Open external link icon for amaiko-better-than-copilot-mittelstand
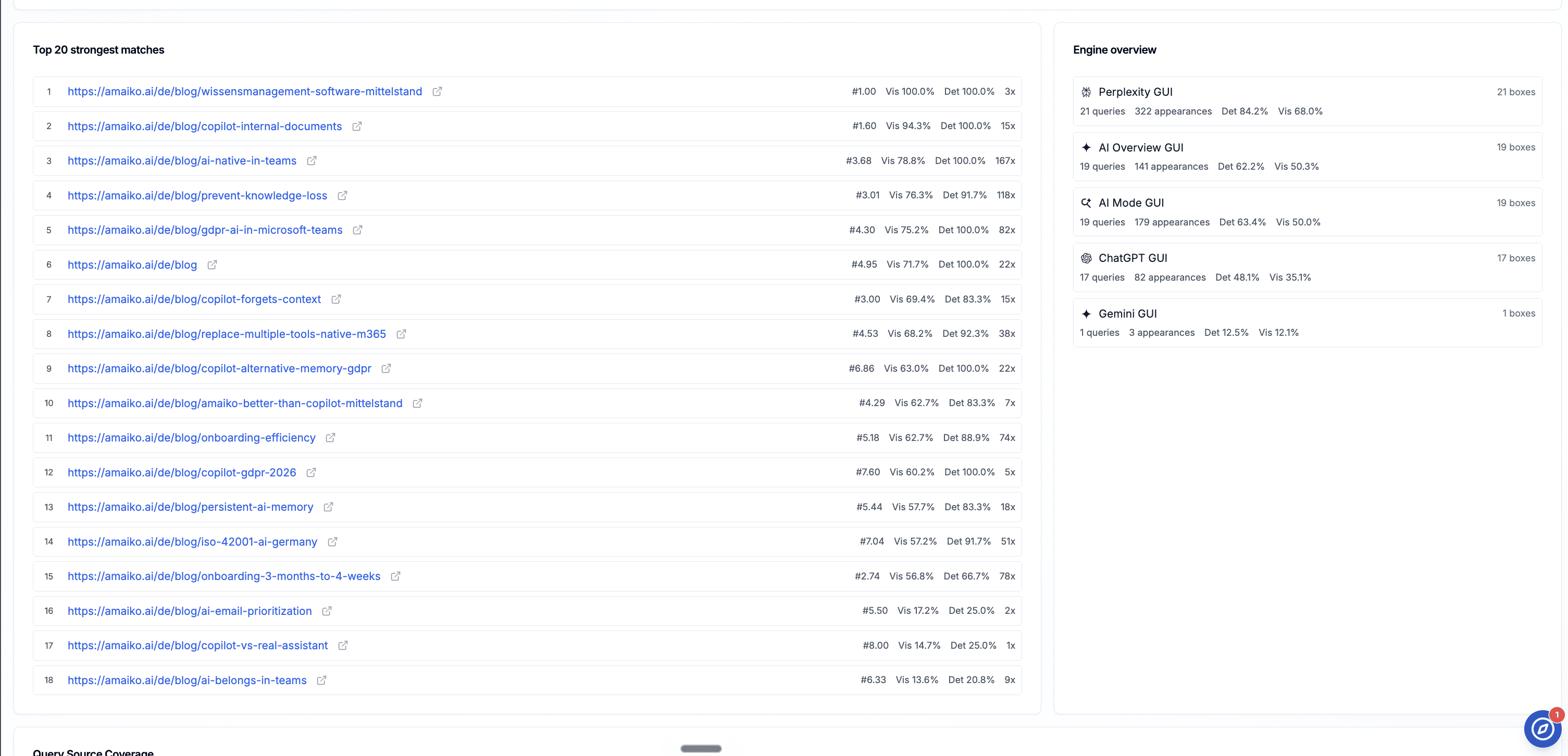The image size is (1568, 756). tap(418, 403)
